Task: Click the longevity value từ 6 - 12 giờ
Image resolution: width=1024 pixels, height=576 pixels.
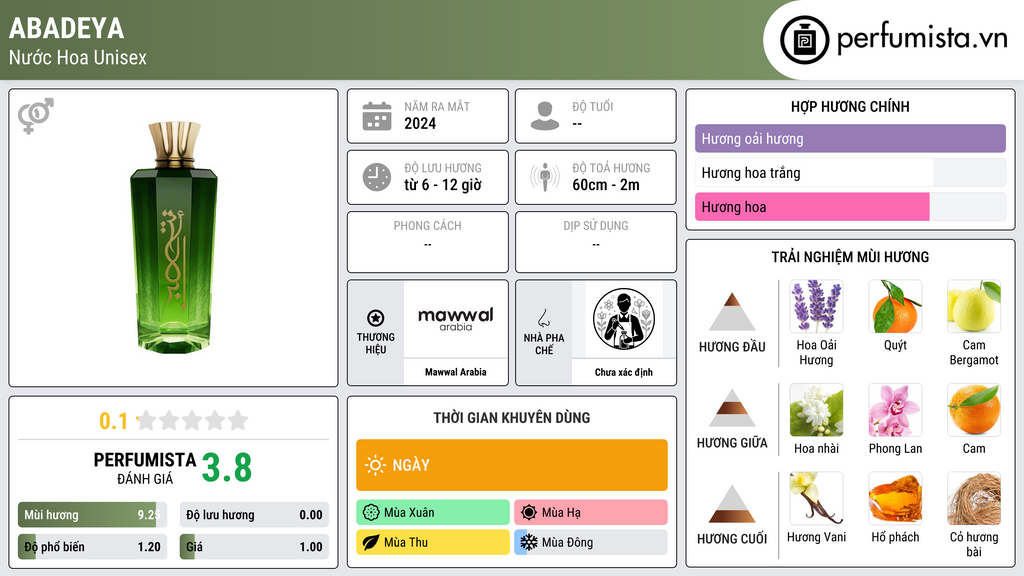Action: point(443,185)
